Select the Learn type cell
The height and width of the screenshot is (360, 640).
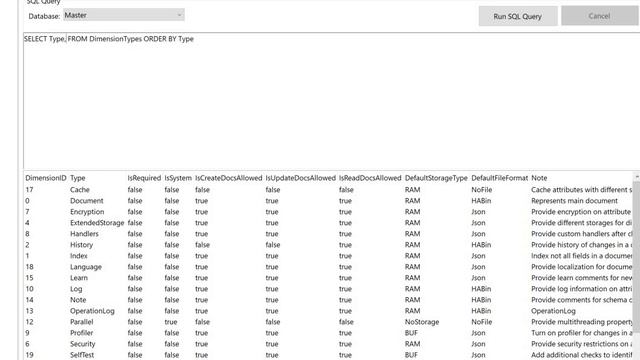[79, 278]
